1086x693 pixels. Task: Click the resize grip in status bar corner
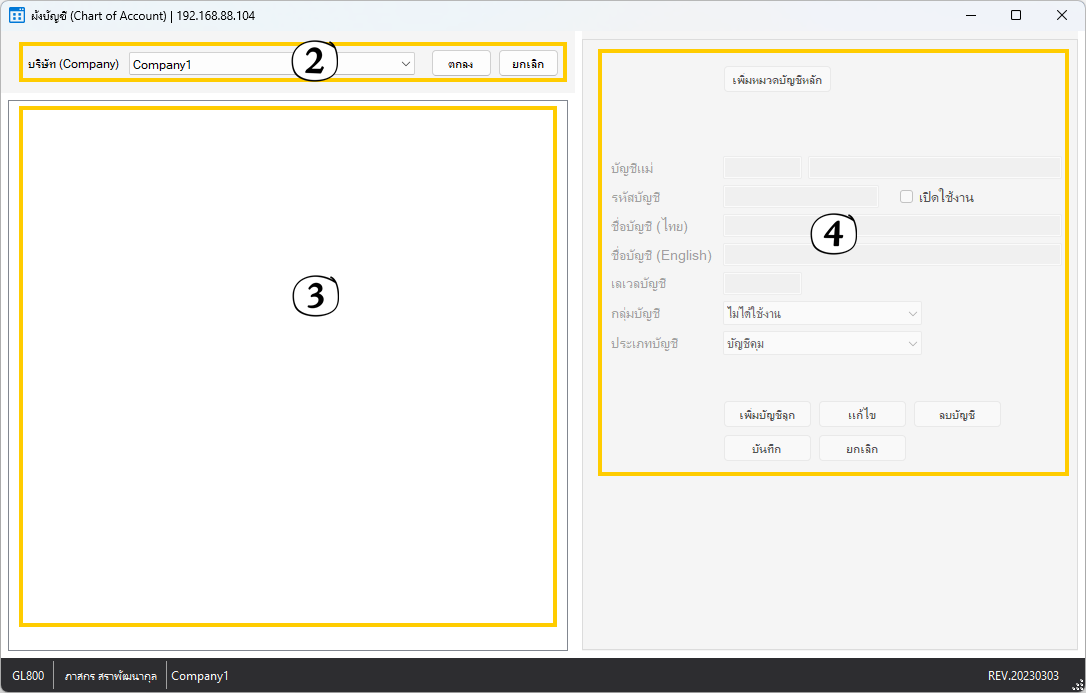pos(1077,684)
